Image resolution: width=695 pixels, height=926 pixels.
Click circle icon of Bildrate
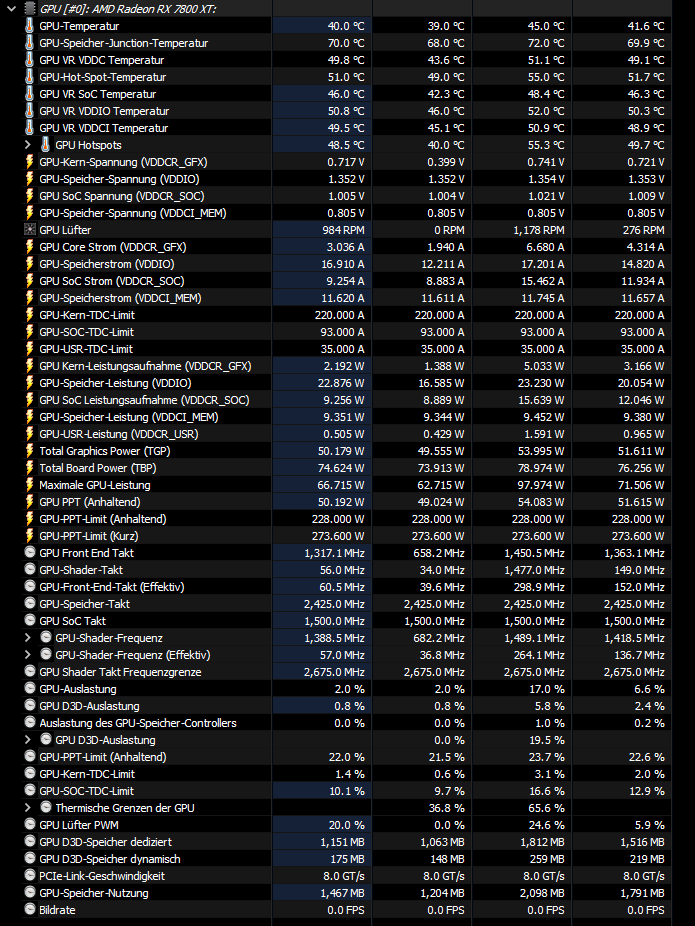pos(30,910)
